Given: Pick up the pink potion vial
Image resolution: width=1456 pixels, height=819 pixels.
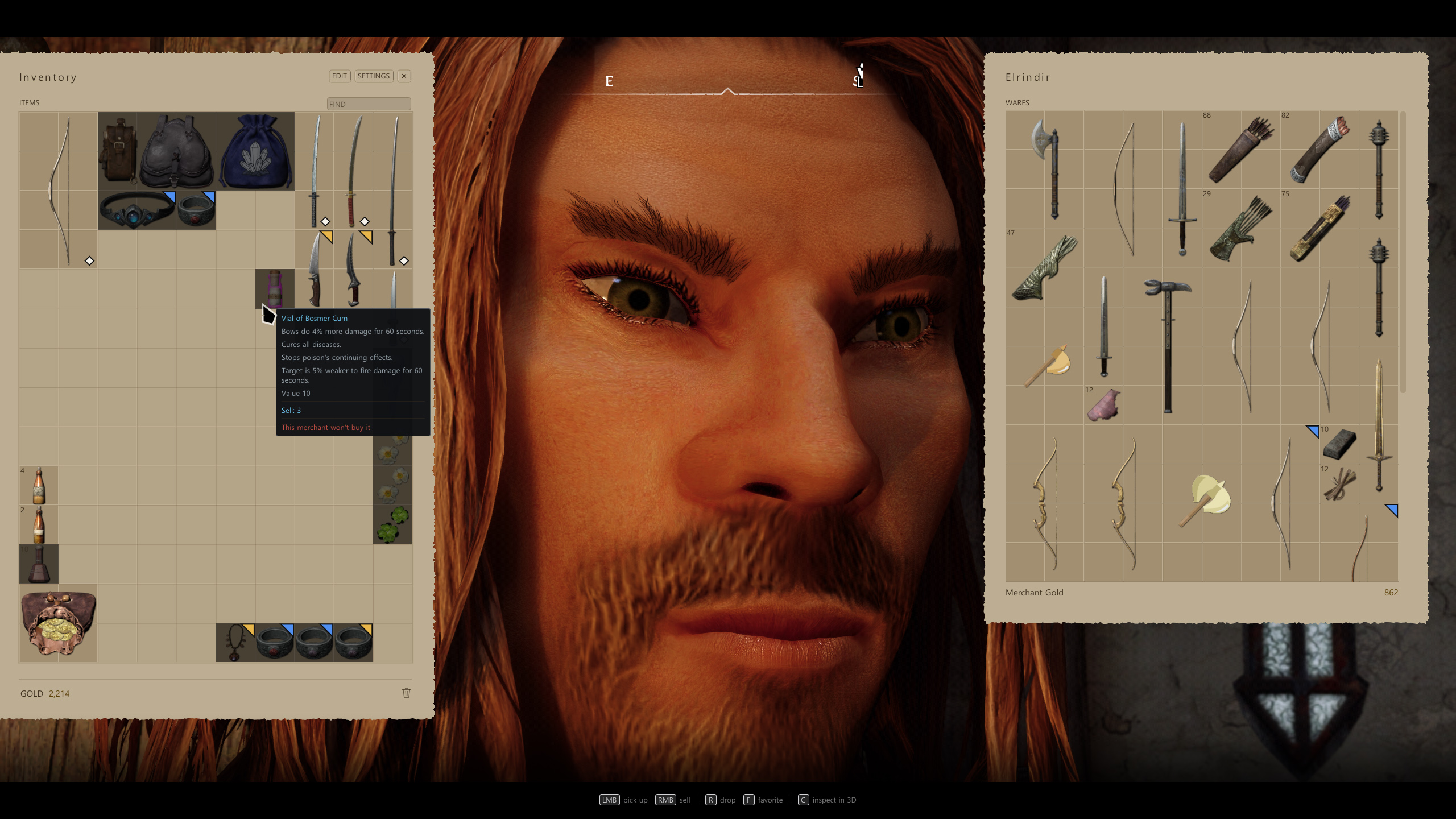Looking at the screenshot, I should pos(275,289).
